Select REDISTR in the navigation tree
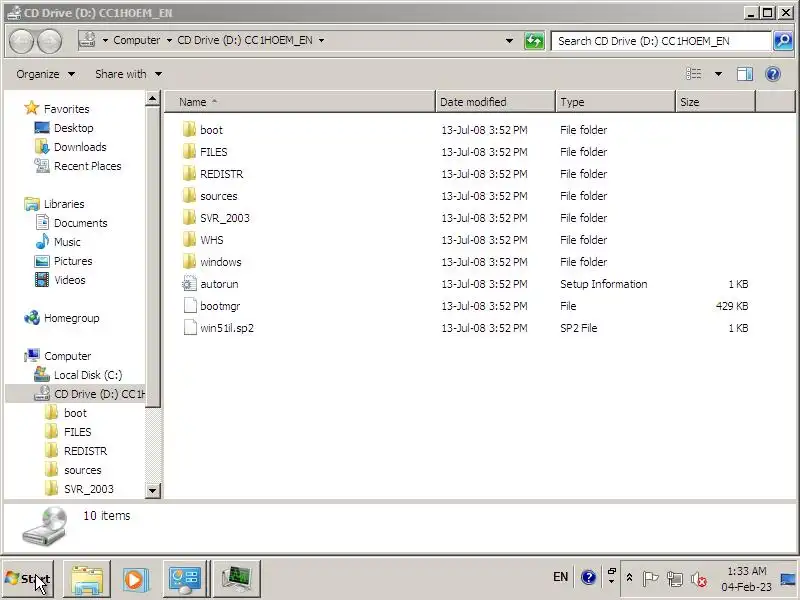Screen dimensions: 800x600 (x=85, y=451)
